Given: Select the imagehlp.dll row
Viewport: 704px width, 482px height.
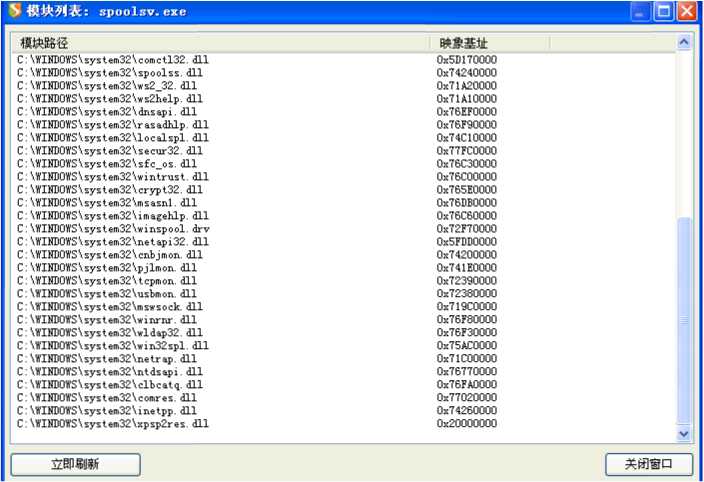Looking at the screenshot, I should (x=343, y=216).
